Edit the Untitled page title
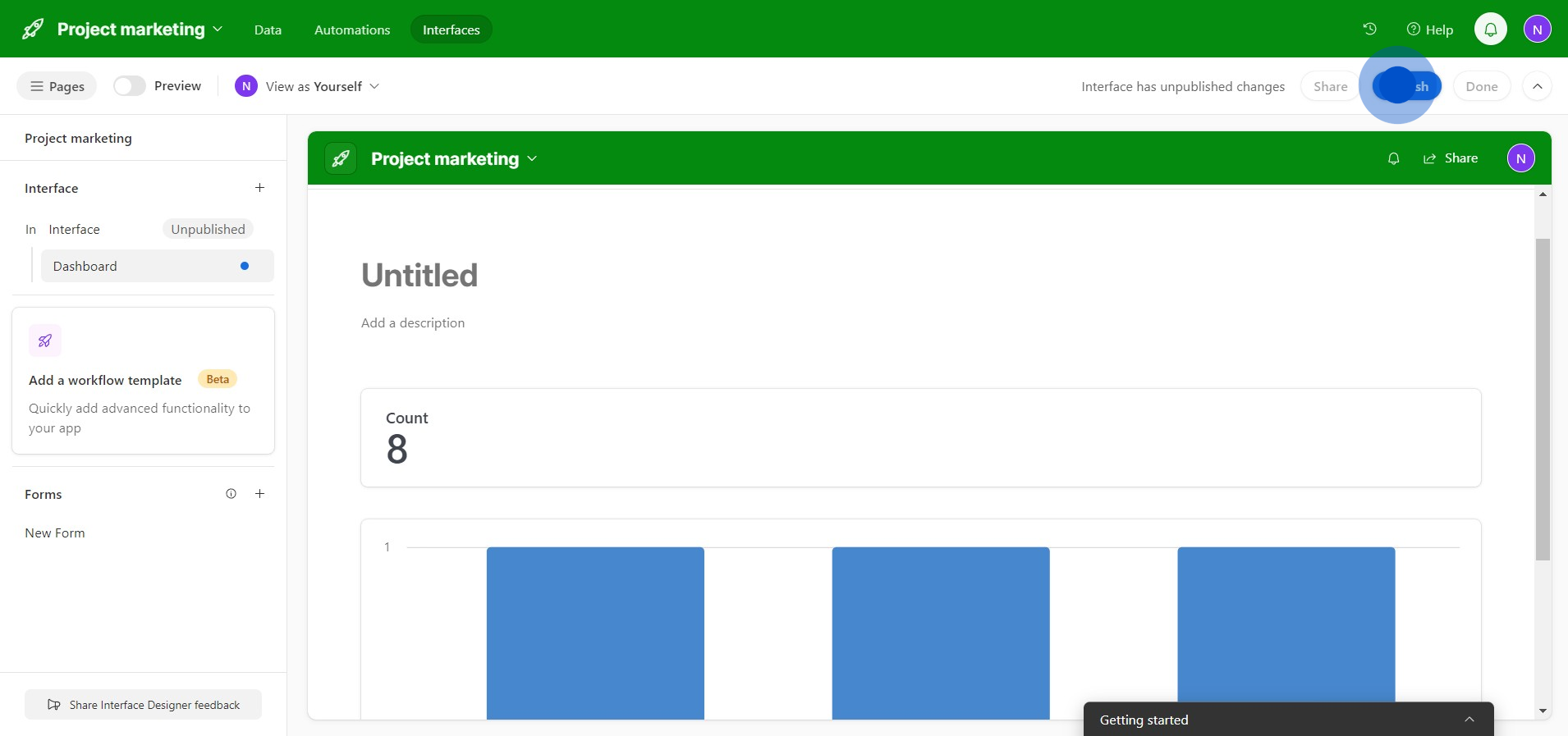Viewport: 1568px width, 736px height. (420, 275)
